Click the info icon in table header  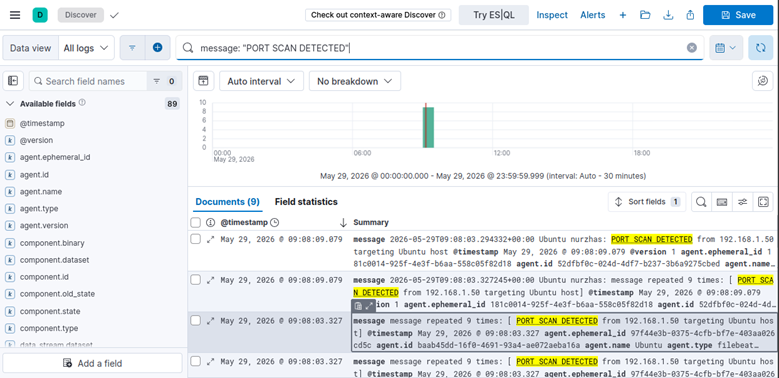(x=210, y=222)
